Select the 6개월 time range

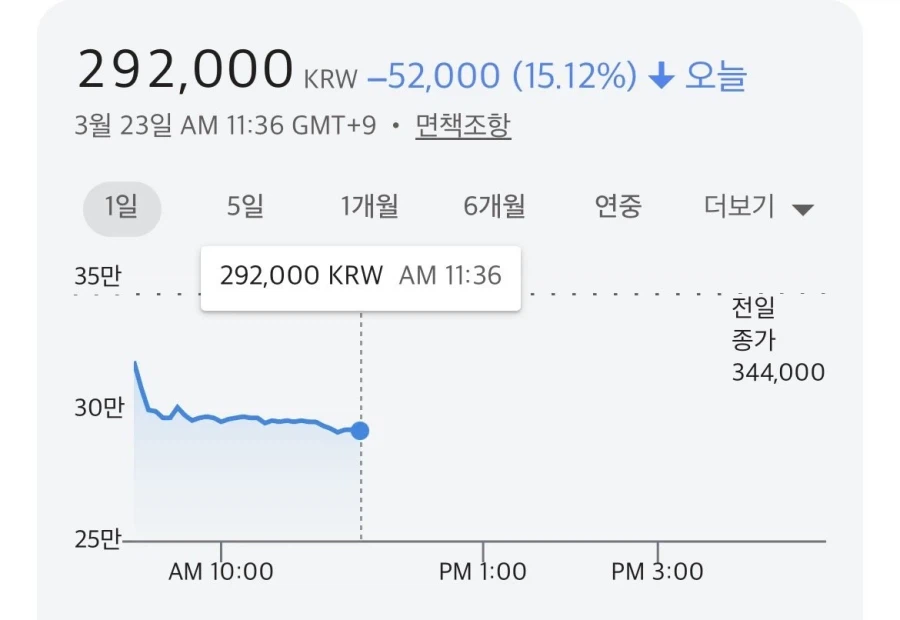pos(494,207)
